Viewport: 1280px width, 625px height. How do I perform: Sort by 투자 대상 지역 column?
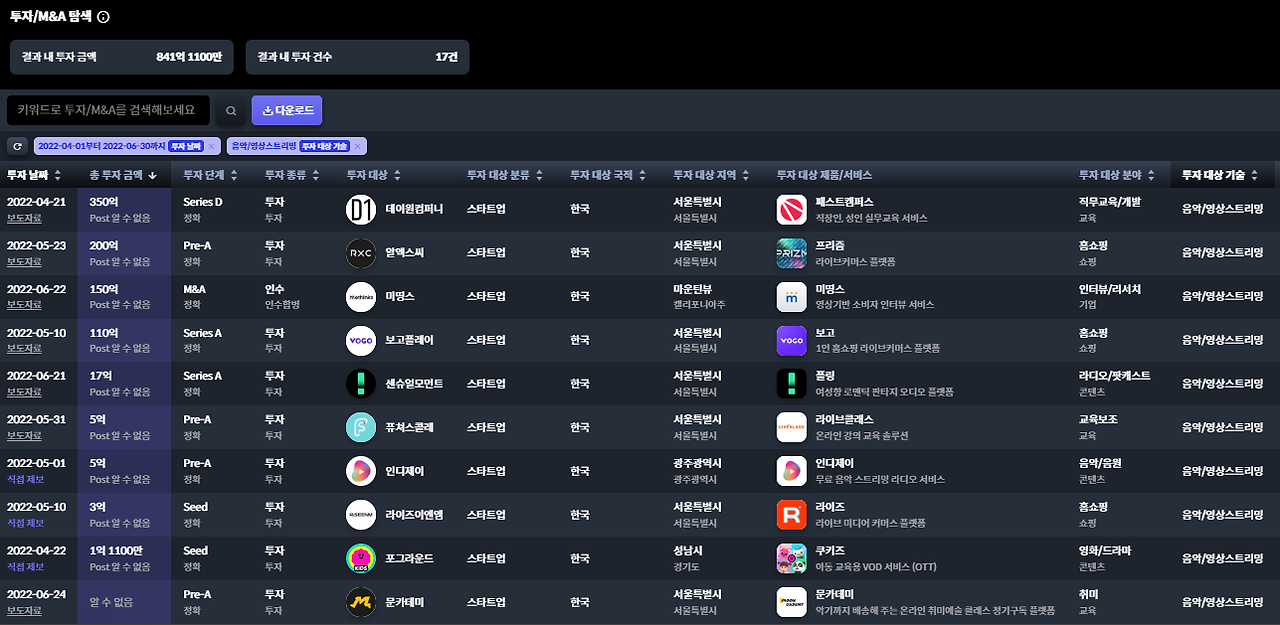tap(712, 175)
